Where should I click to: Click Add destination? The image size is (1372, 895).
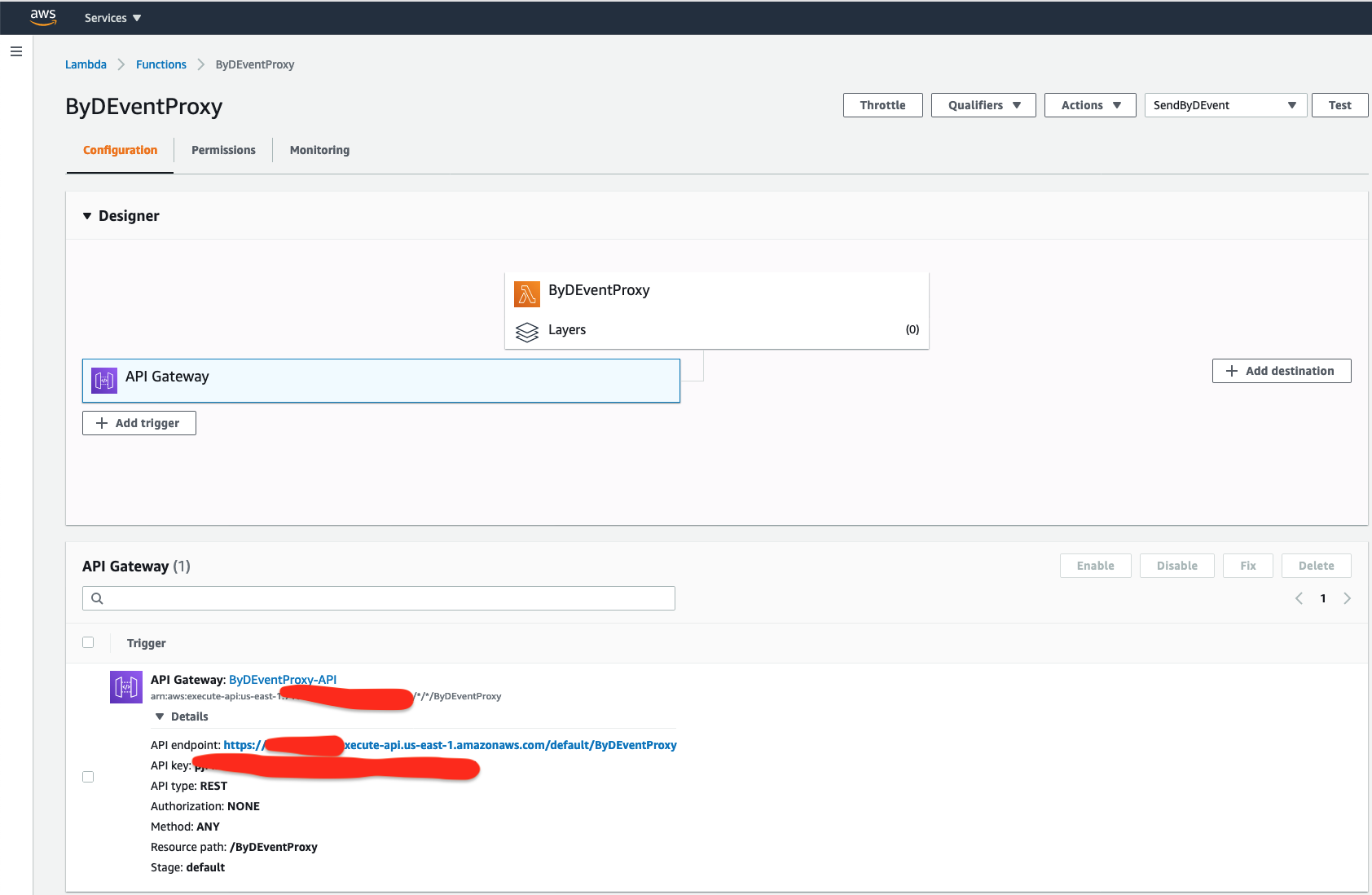click(1282, 371)
